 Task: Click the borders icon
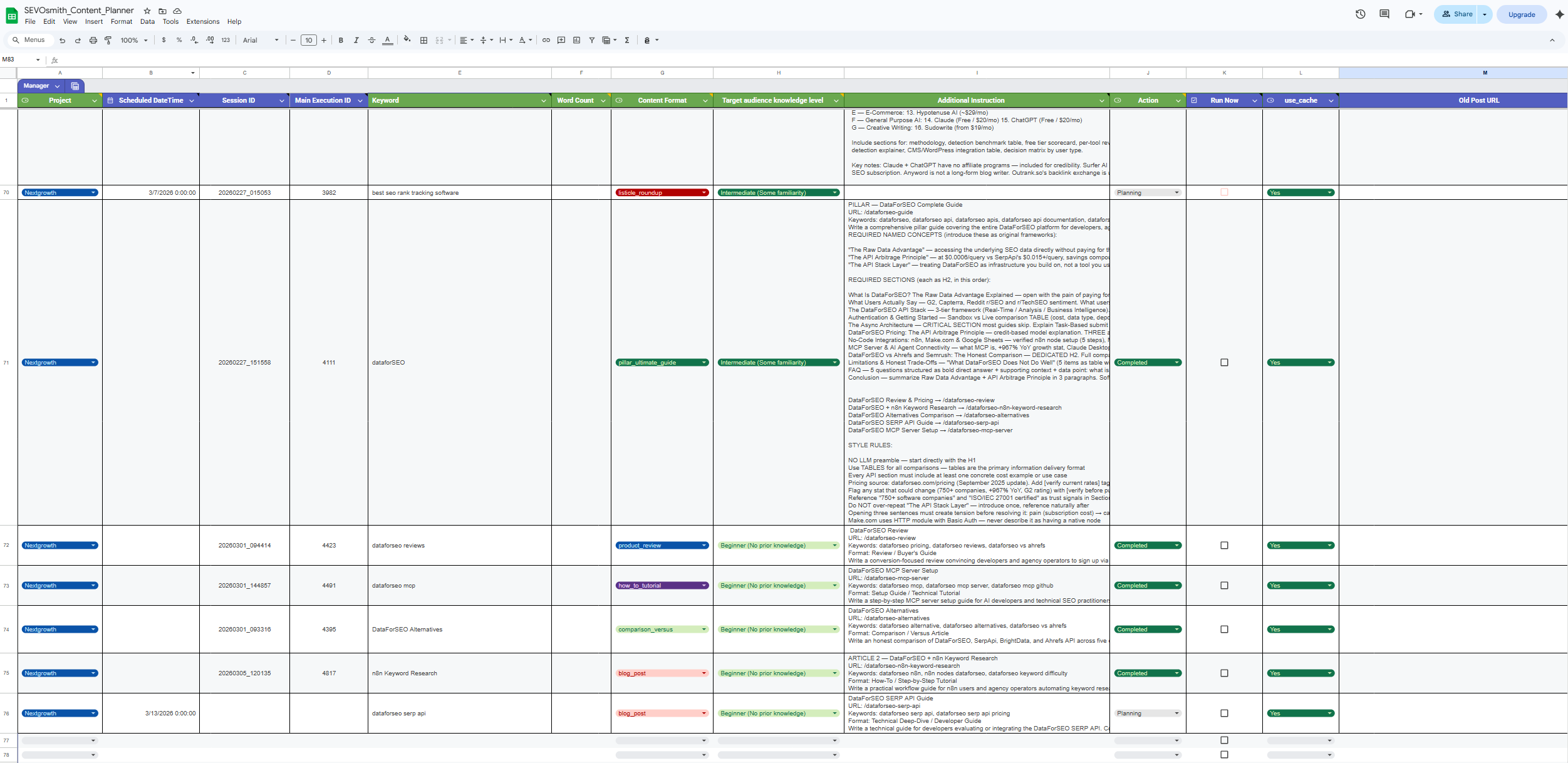point(423,40)
